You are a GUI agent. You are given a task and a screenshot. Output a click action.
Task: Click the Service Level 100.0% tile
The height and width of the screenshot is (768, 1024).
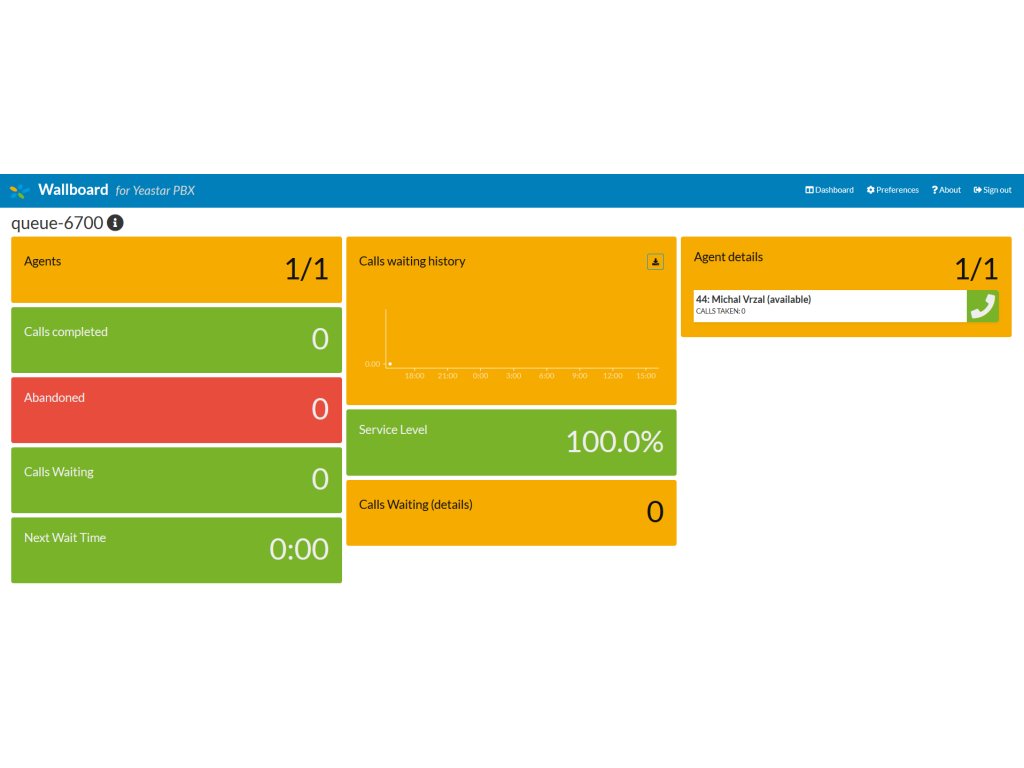(511, 443)
